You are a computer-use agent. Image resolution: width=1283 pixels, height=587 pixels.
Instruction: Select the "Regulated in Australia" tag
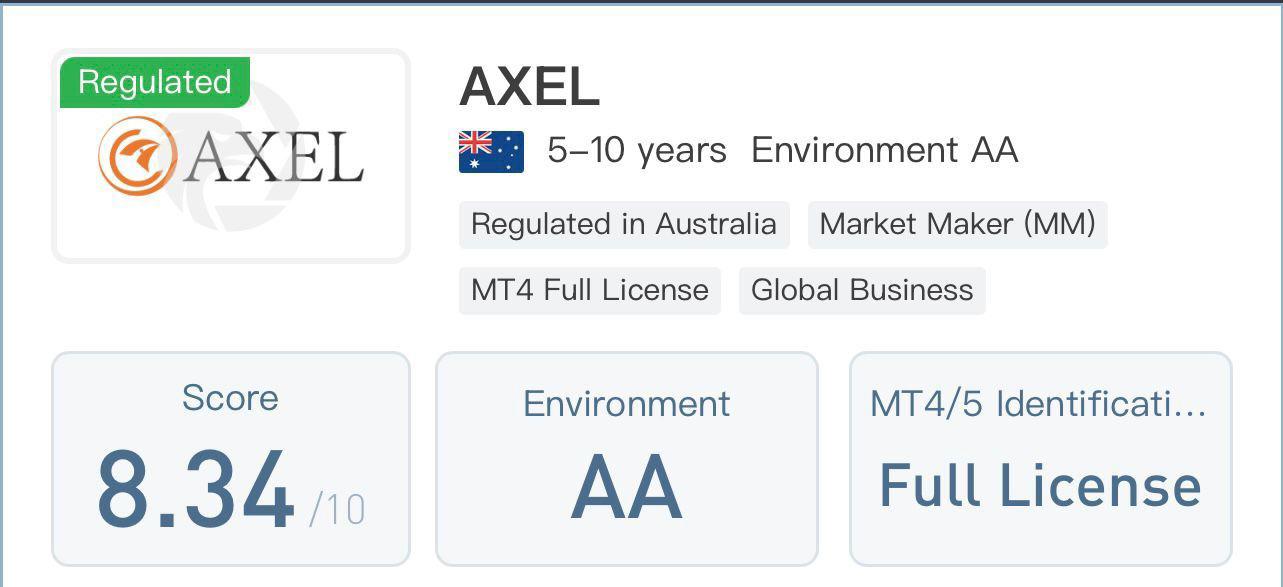point(623,224)
